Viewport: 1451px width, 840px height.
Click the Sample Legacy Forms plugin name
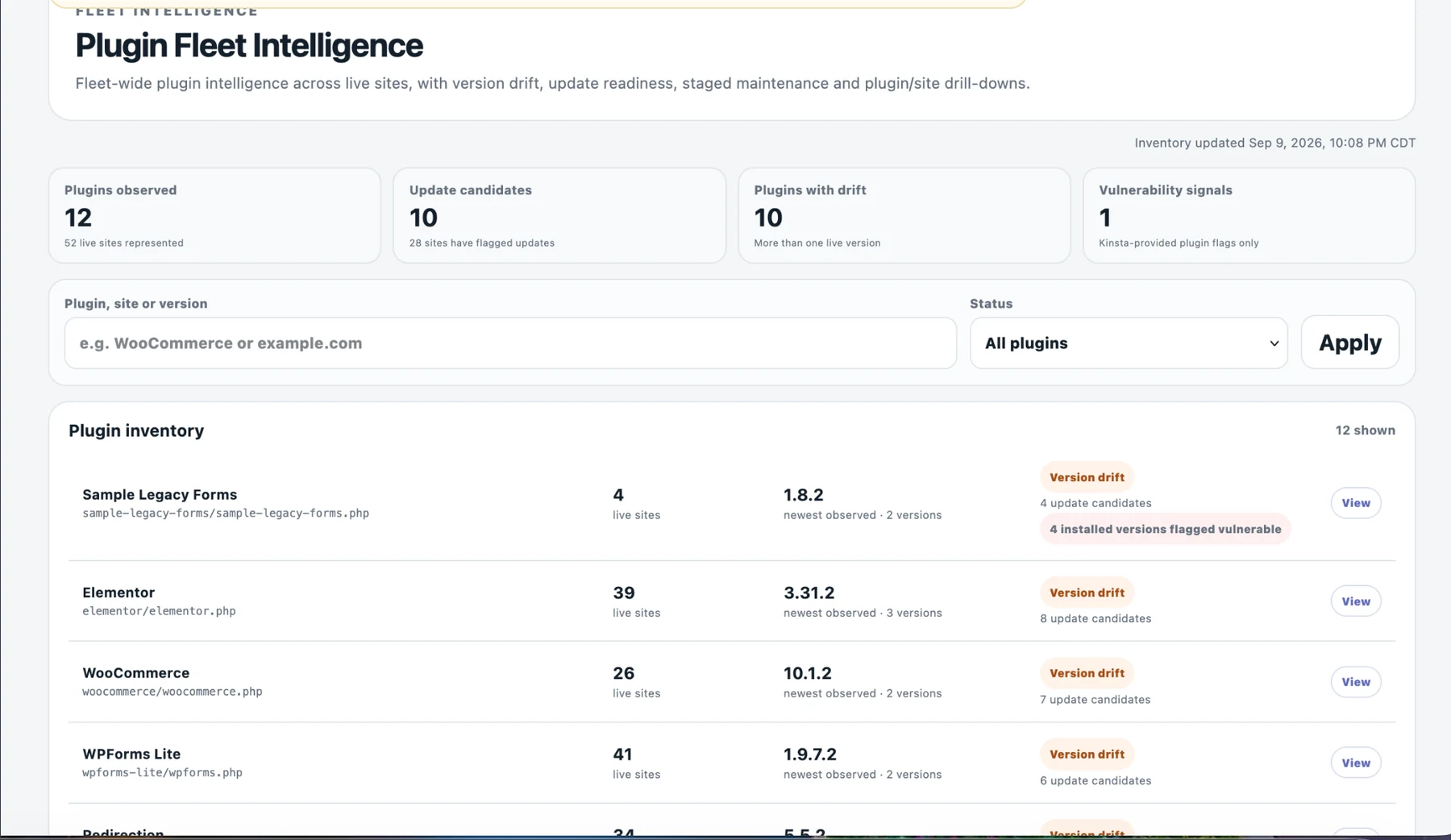(x=160, y=494)
